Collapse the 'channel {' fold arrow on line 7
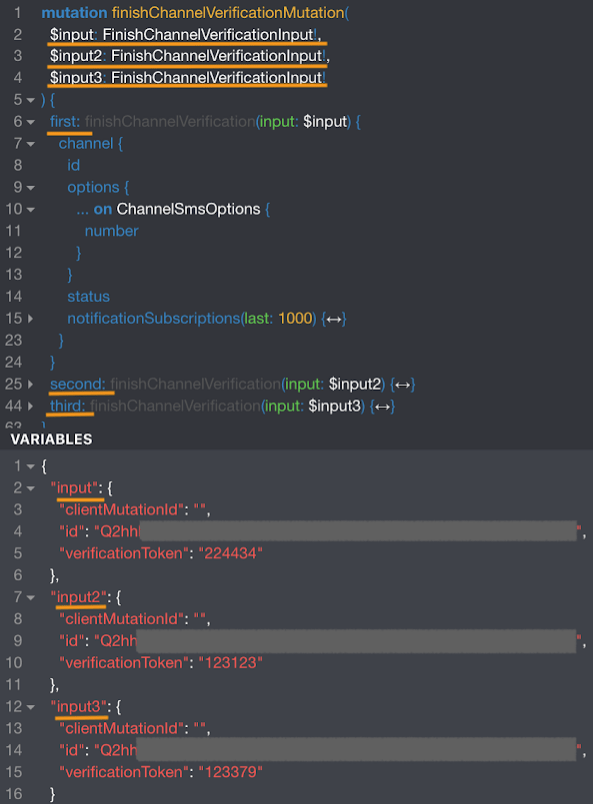Screen dimensions: 593x804 tap(30, 144)
